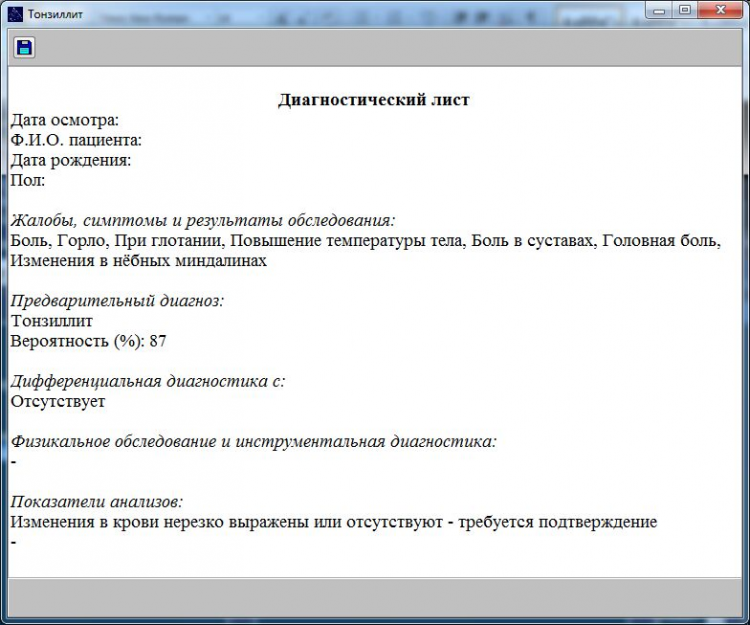Click the diagnosis text Тонзиллит in document

[52, 321]
